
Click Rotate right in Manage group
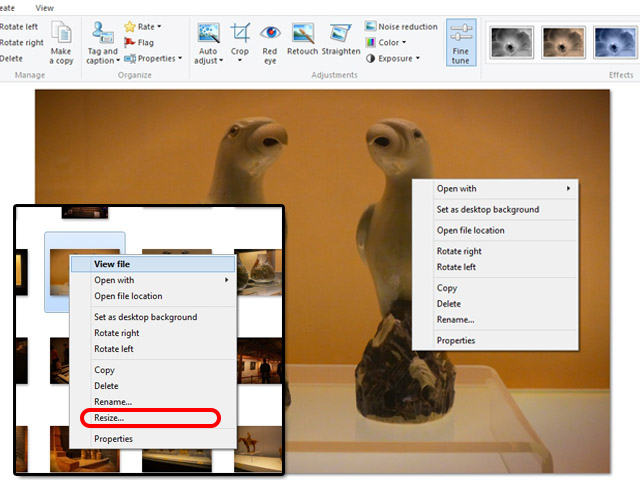pos(22,42)
